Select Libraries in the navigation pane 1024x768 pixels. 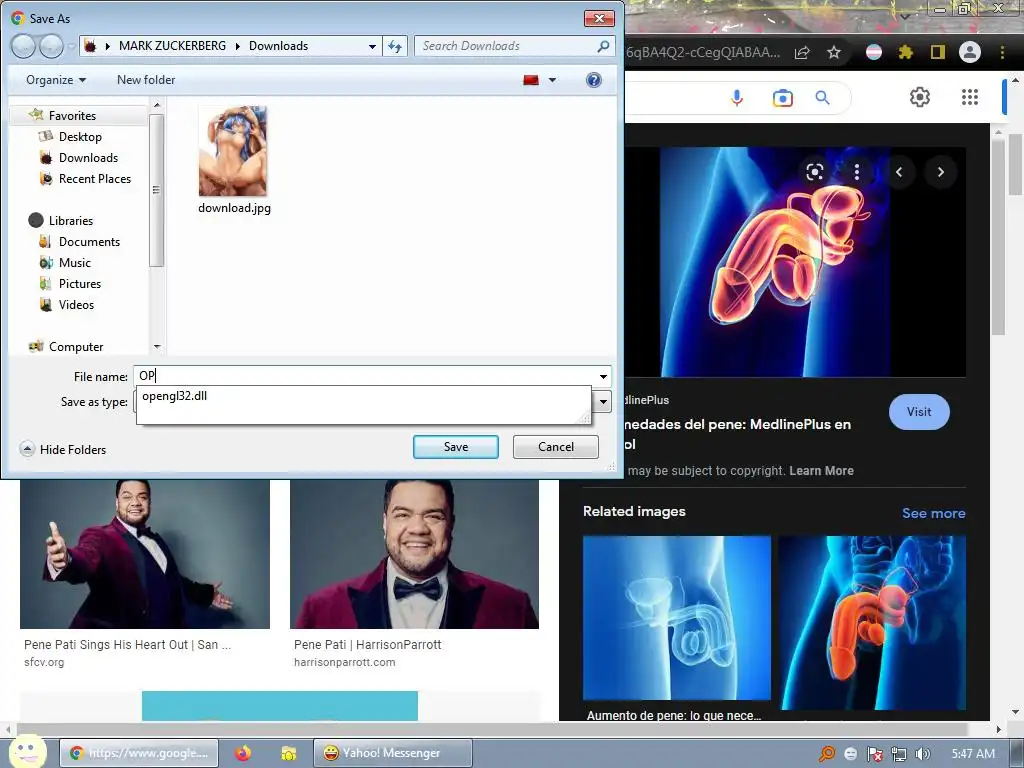pyautogui.click(x=71, y=221)
